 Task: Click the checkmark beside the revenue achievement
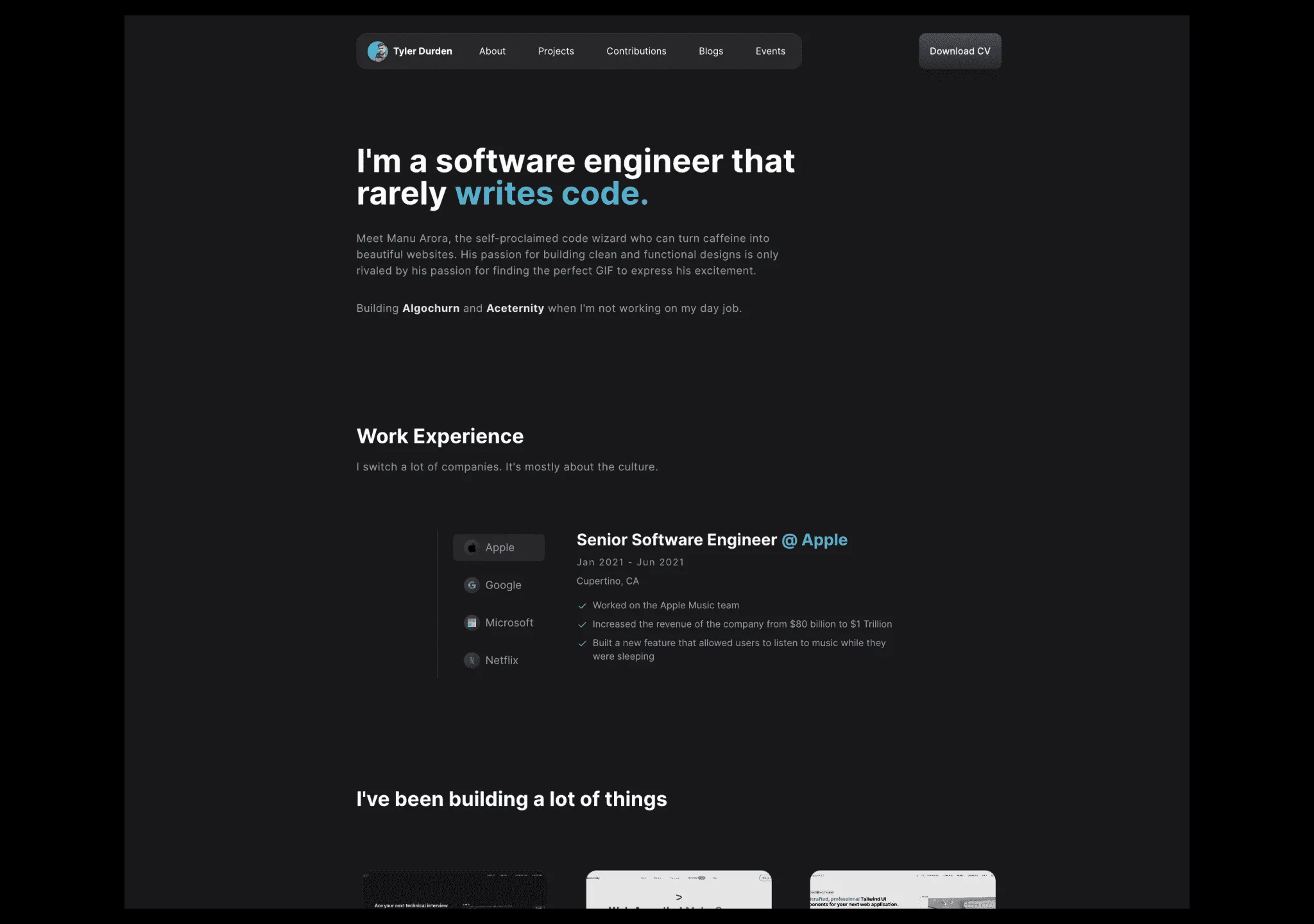[x=583, y=624]
